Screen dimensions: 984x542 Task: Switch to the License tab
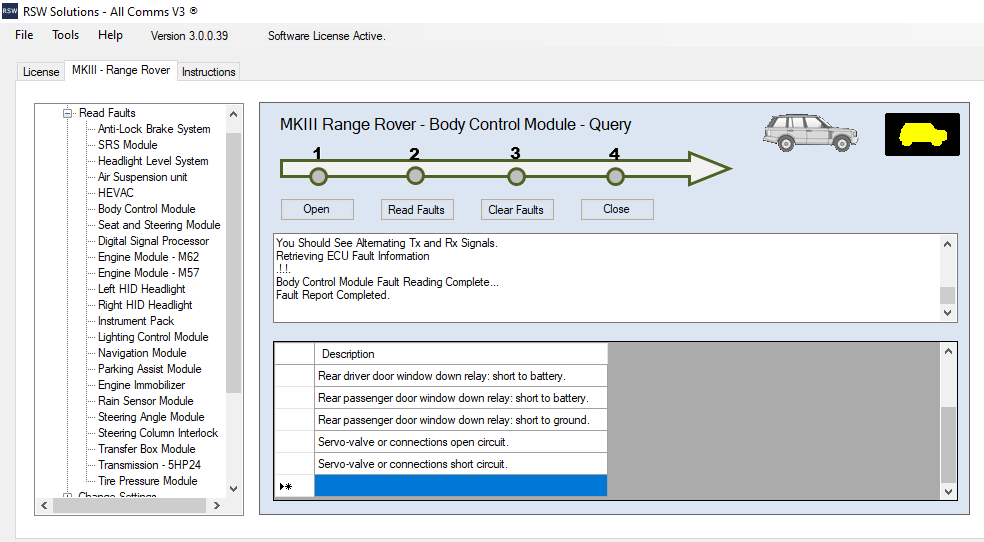(41, 72)
